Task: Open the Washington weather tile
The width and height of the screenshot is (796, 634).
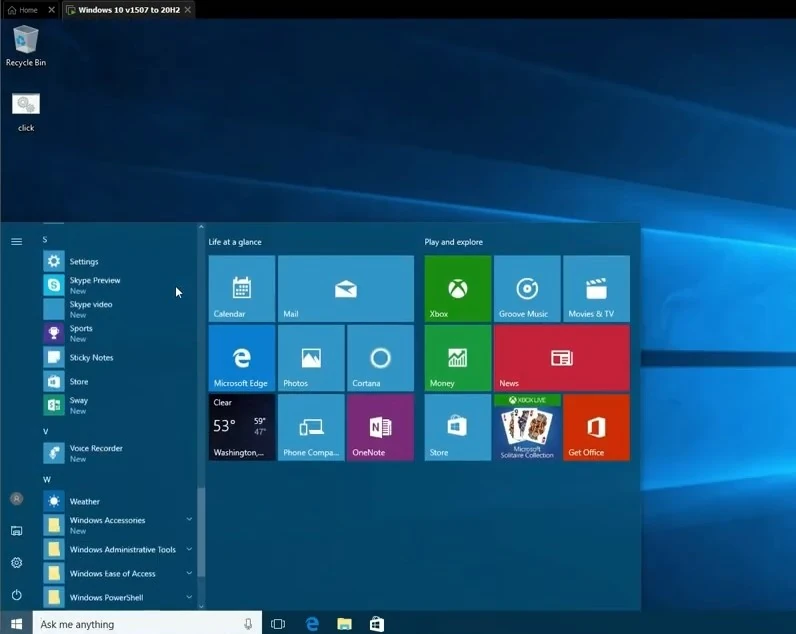Action: point(242,427)
